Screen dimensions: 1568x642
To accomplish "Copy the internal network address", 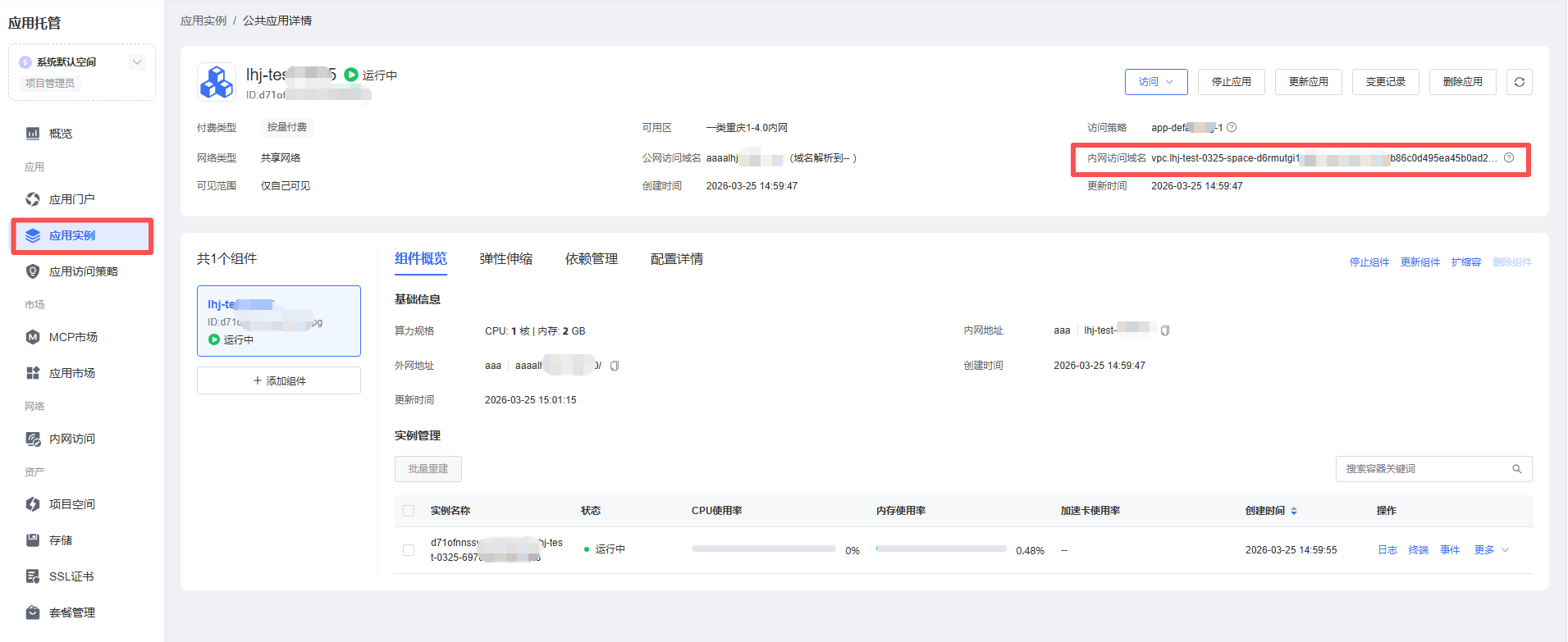I will 1164,330.
